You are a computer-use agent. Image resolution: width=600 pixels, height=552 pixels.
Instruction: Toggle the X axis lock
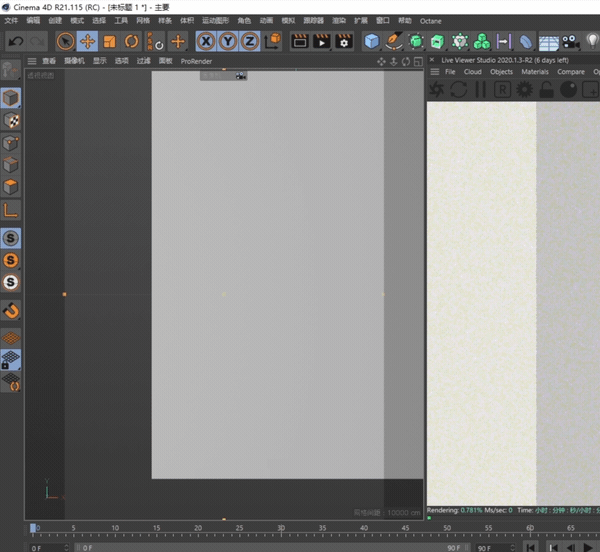point(206,41)
